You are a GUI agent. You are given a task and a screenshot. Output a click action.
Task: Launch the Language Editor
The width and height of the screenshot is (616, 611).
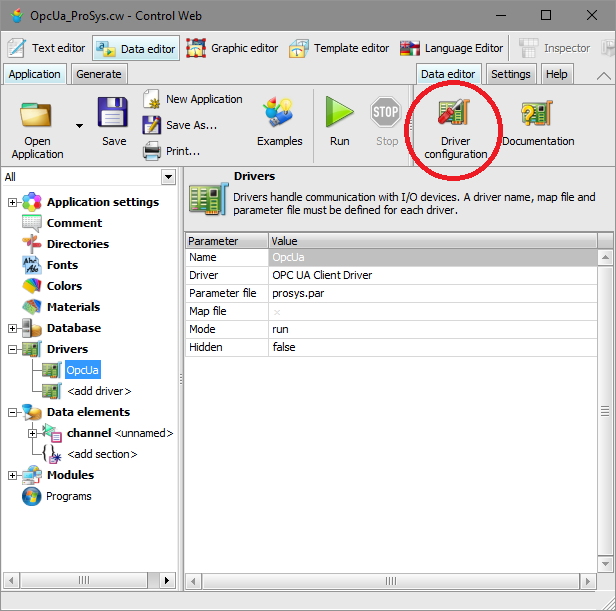pos(451,48)
